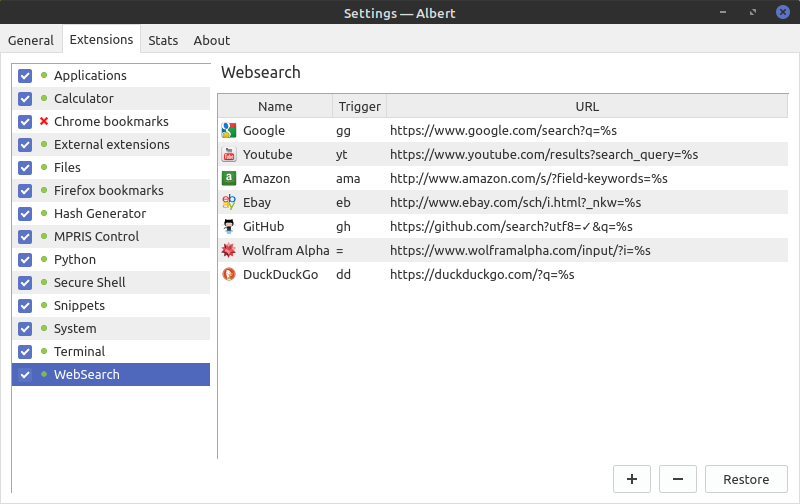Screen dimensions: 800x504
Task: Toggle the System extension checkbox
Action: 25,329
